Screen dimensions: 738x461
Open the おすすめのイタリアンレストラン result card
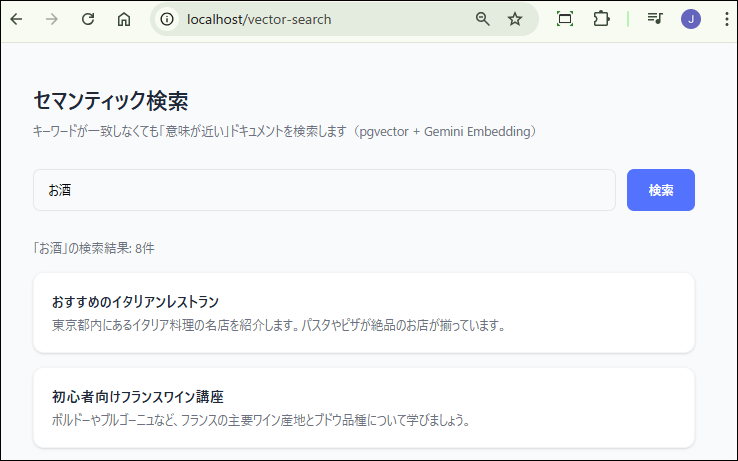tap(363, 312)
